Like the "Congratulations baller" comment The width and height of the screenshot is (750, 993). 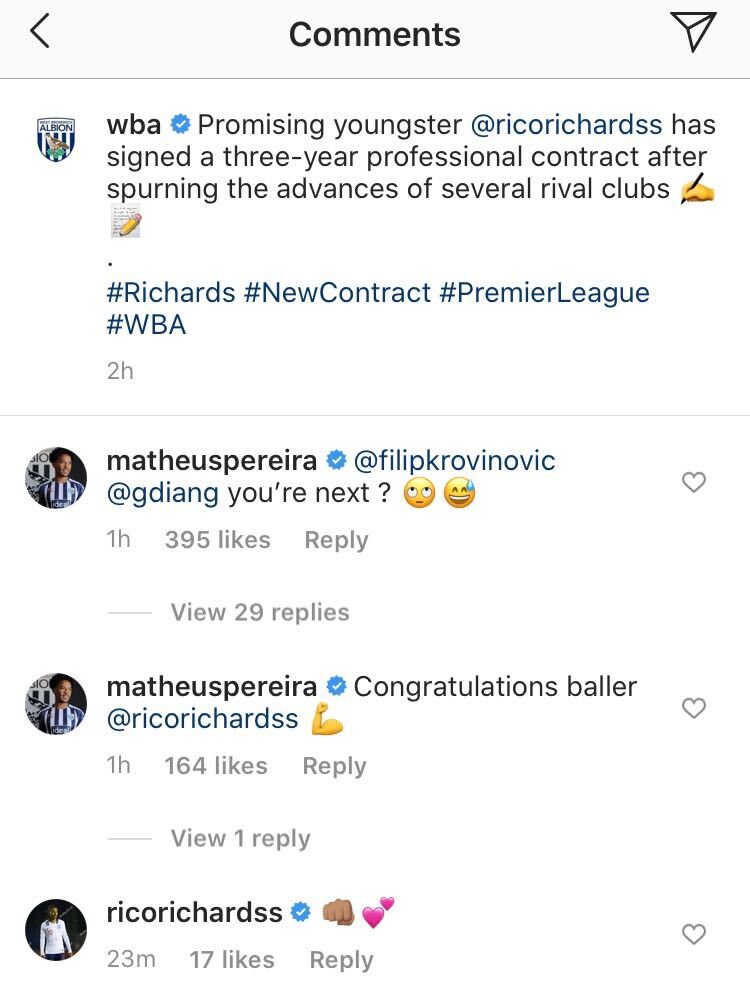[x=693, y=709]
